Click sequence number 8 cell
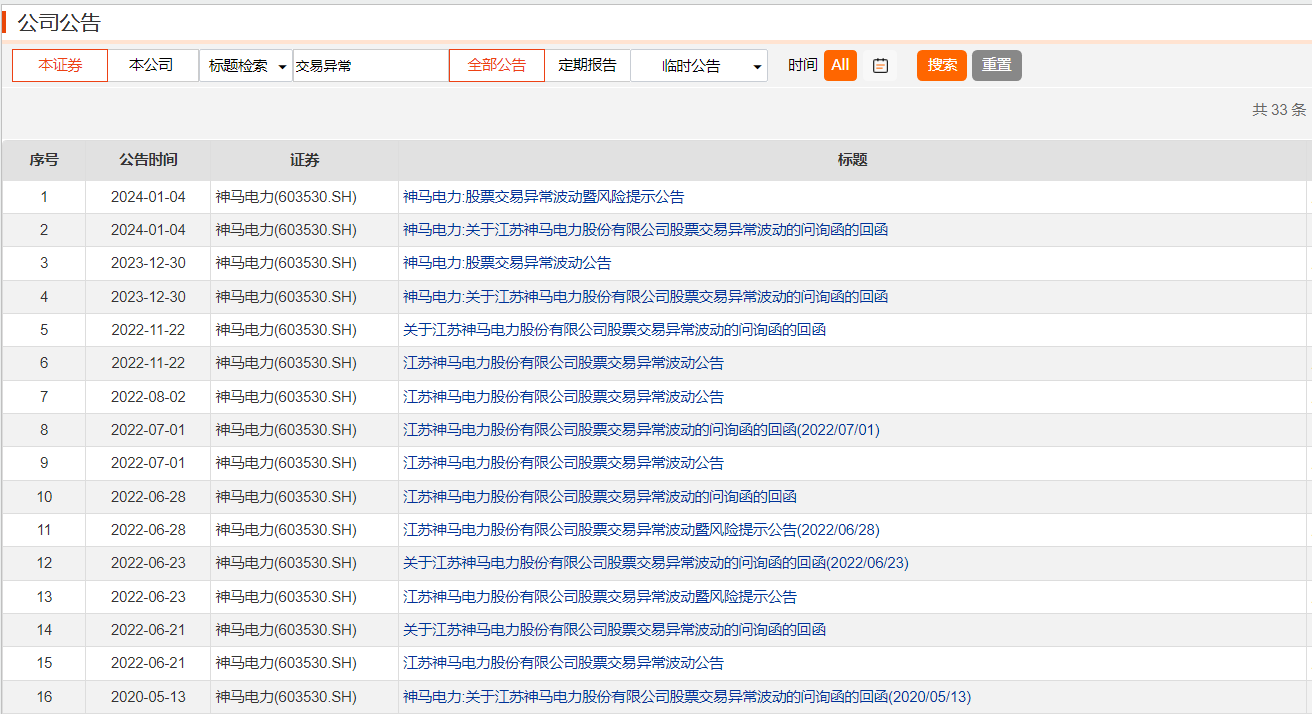This screenshot has height=714, width=1312. pos(44,430)
